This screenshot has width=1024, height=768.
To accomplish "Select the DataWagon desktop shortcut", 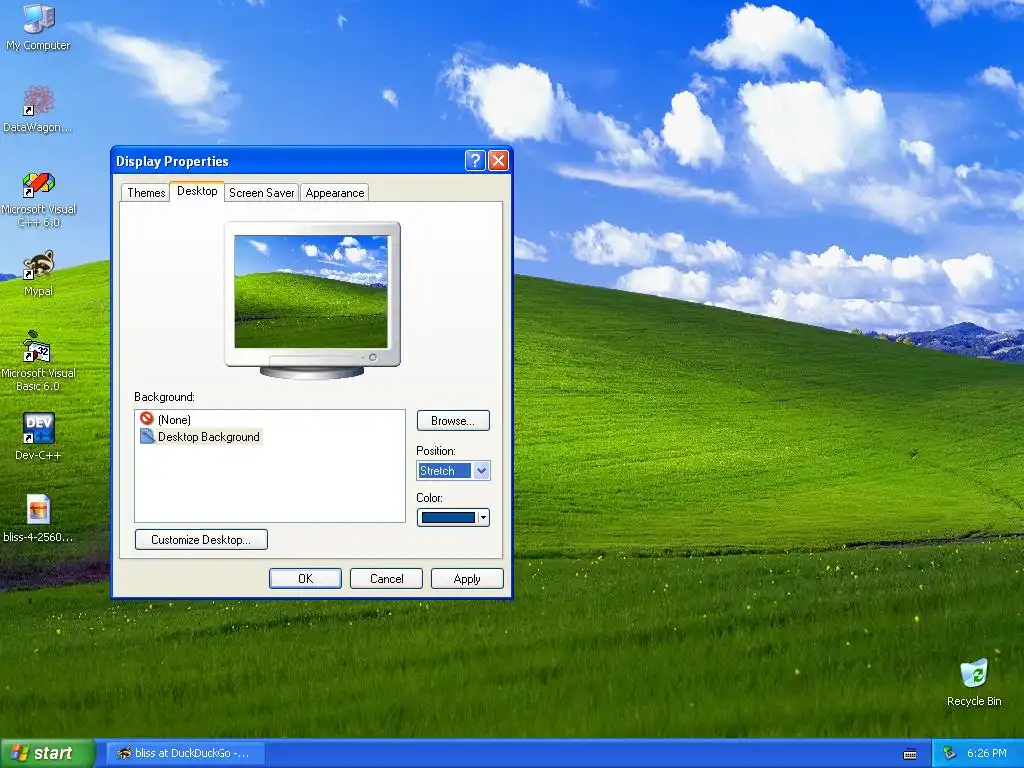I will tap(38, 108).
